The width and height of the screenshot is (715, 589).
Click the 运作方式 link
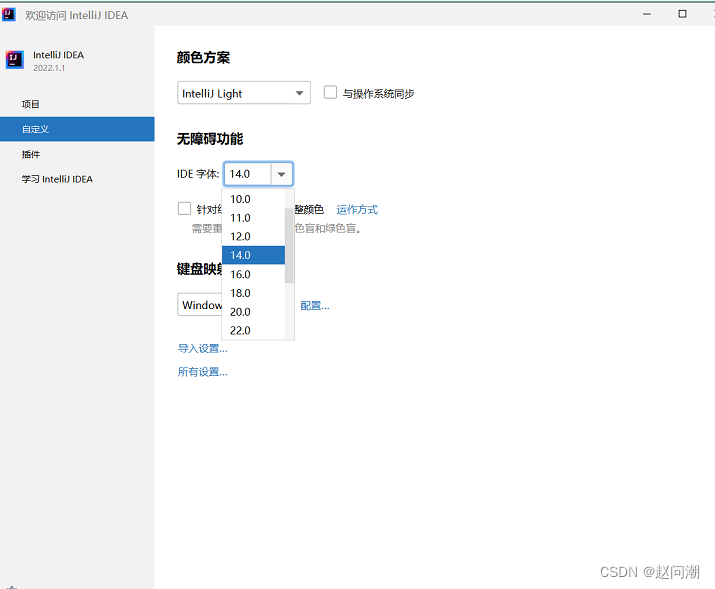[357, 210]
